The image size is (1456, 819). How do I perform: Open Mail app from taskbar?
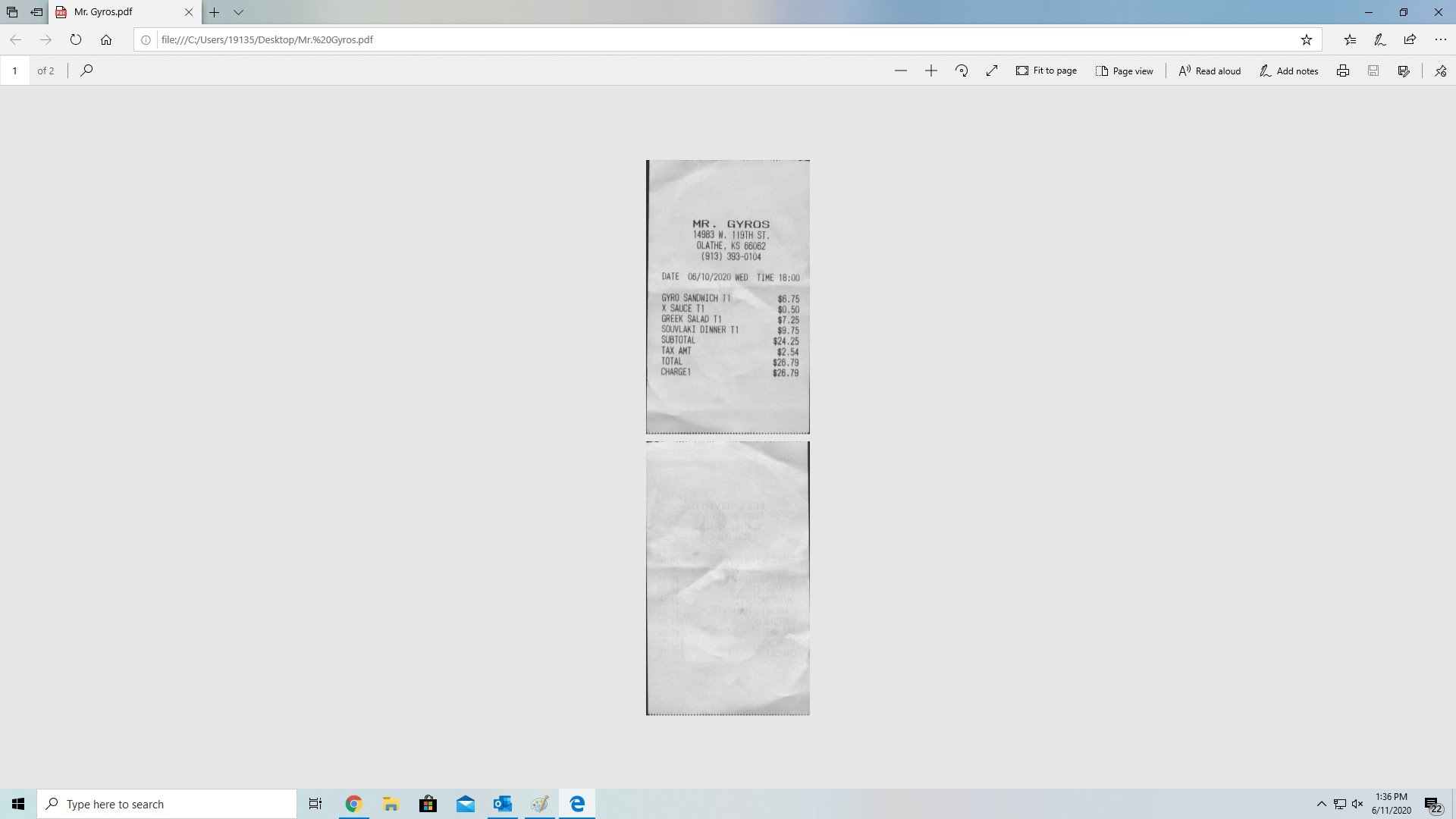[x=465, y=804]
